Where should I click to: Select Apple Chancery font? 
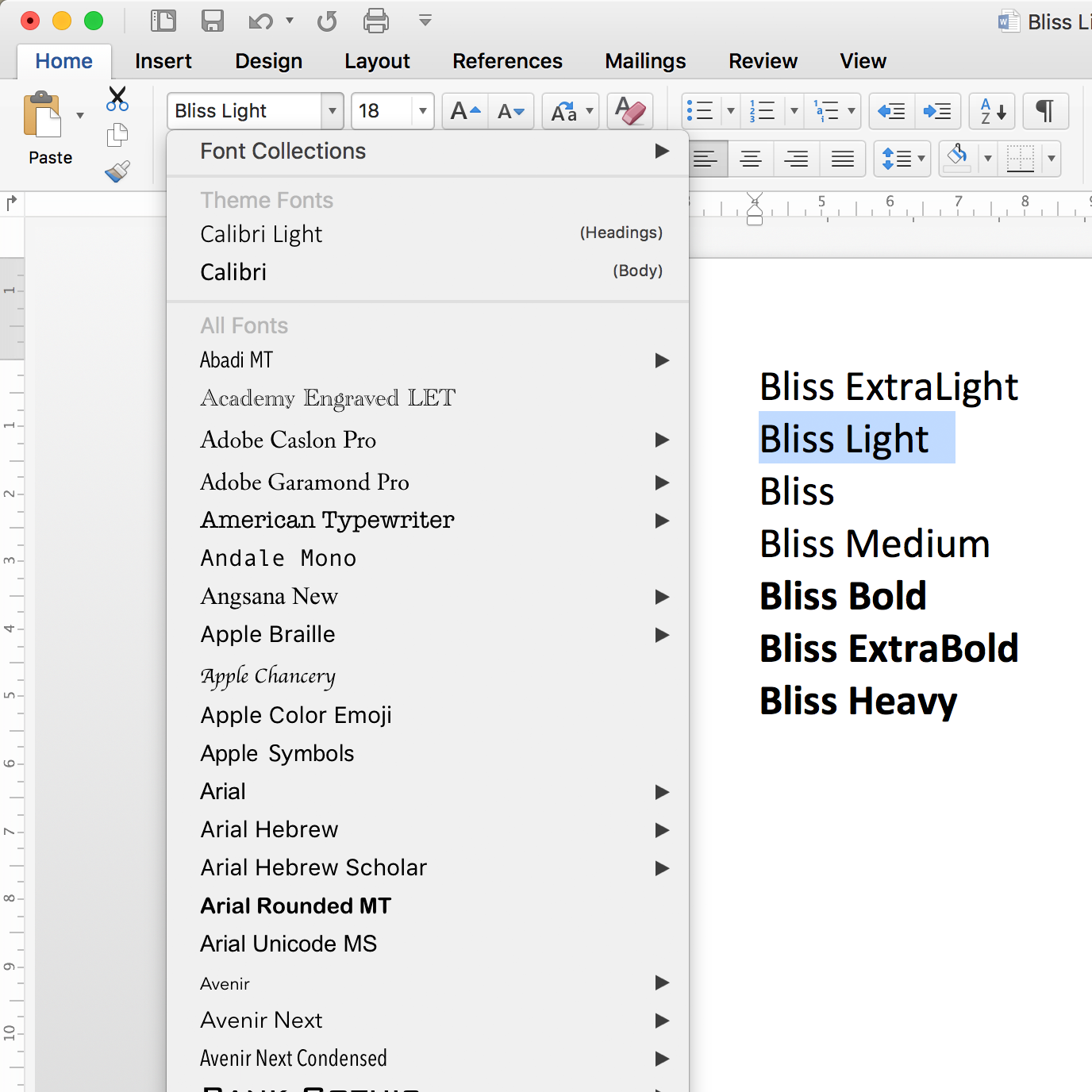tap(428, 675)
